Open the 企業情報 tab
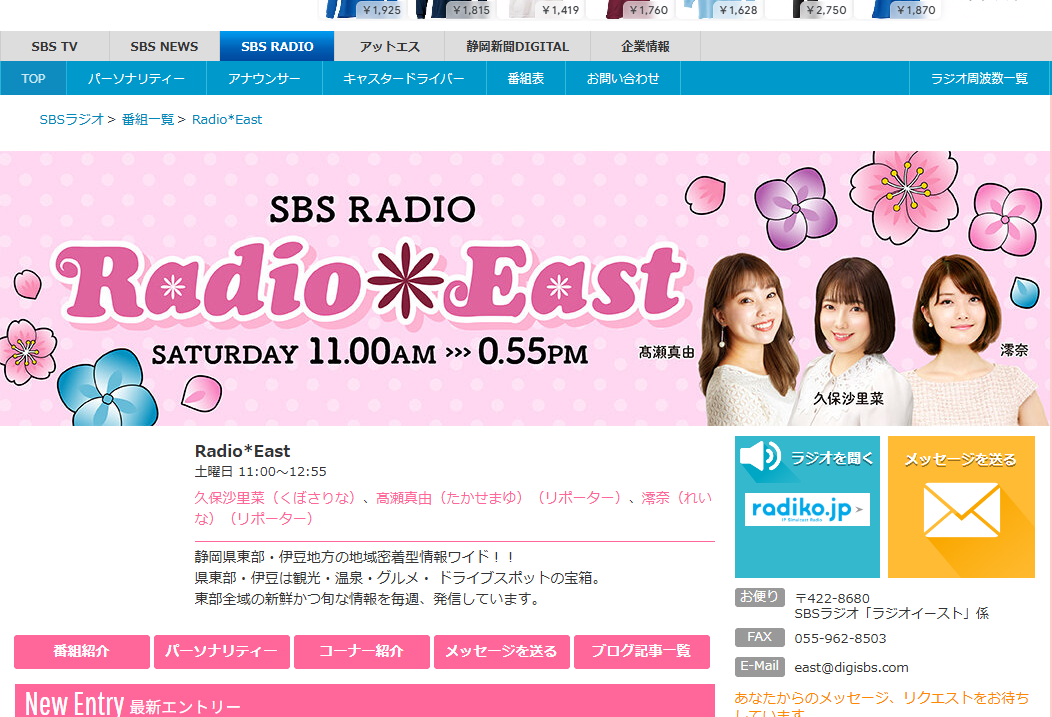Screen dimensions: 1052x717 tap(645, 46)
